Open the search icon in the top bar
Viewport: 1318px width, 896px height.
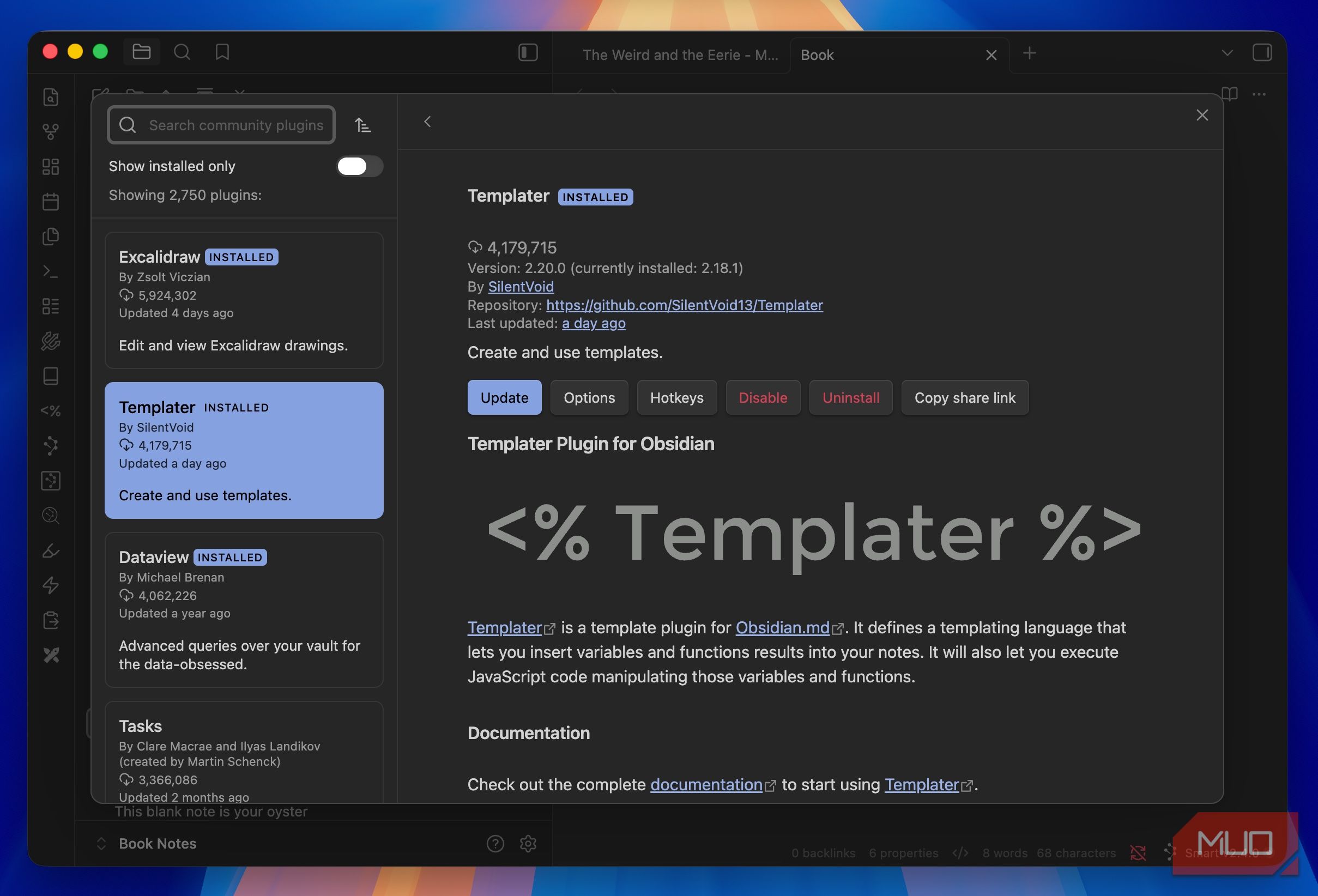pyautogui.click(x=182, y=52)
